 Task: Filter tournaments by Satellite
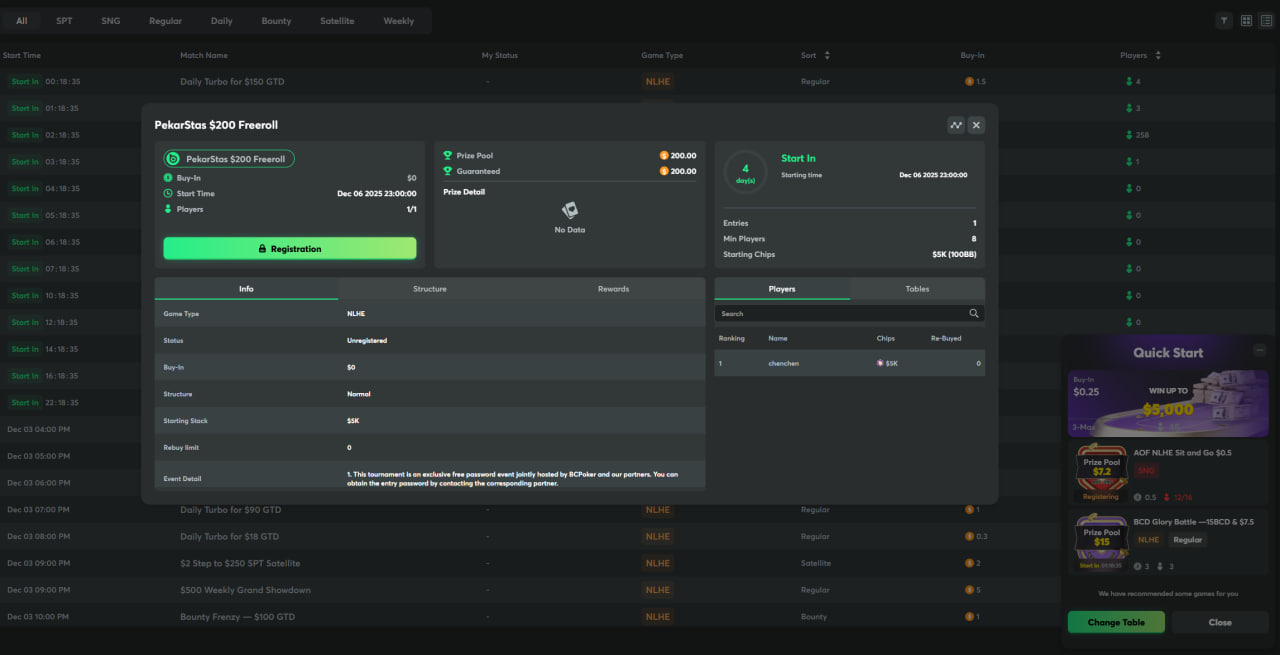point(337,21)
